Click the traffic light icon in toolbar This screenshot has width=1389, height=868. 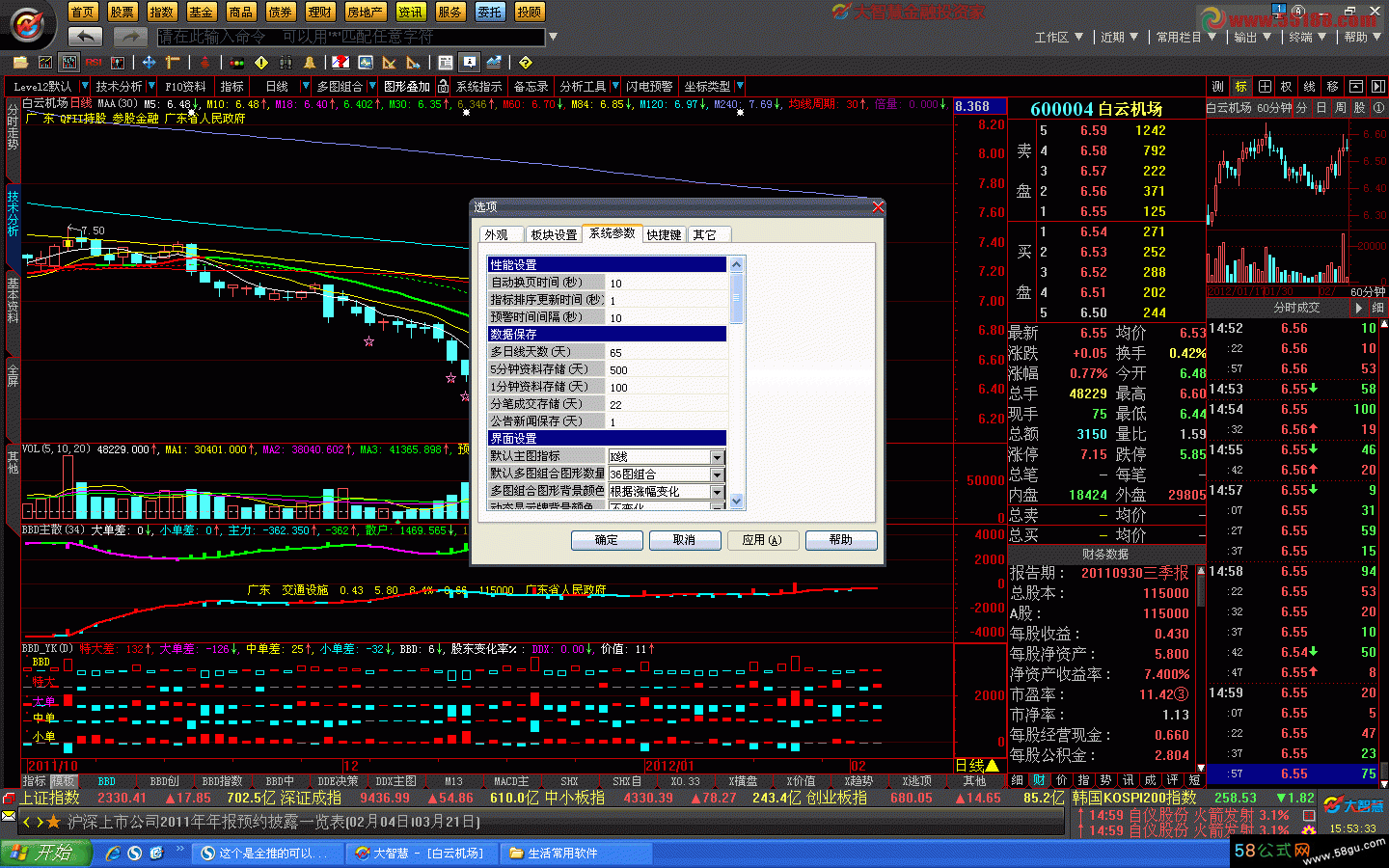(236, 63)
